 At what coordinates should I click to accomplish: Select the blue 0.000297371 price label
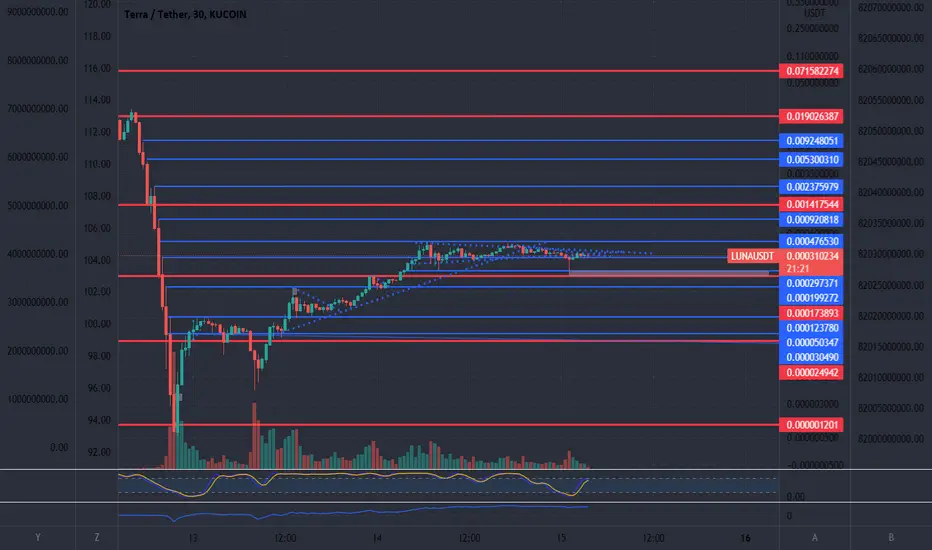(811, 283)
